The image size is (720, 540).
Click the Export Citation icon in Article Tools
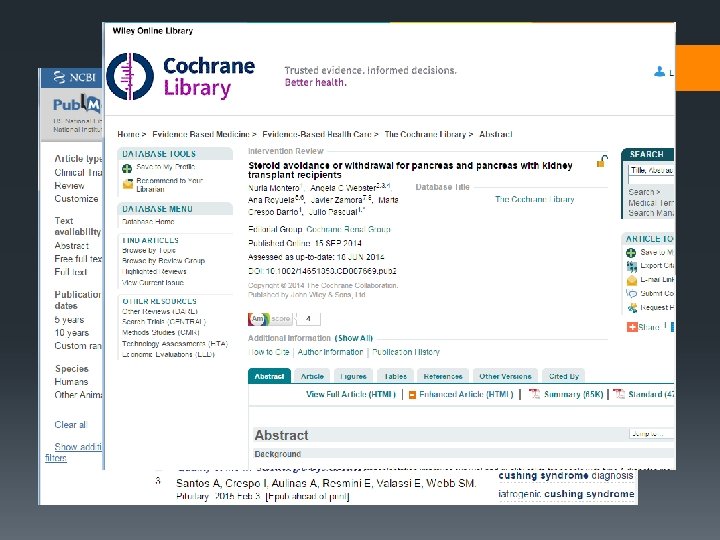(x=632, y=266)
